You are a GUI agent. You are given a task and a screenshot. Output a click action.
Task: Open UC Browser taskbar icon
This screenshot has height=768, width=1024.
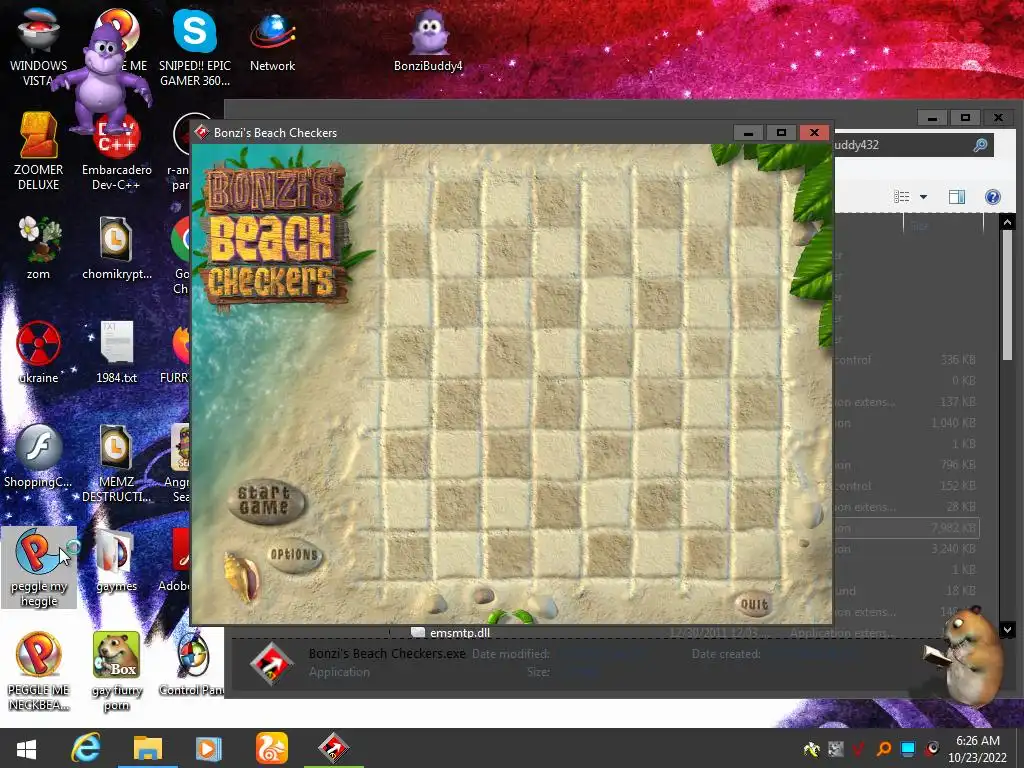tap(271, 748)
